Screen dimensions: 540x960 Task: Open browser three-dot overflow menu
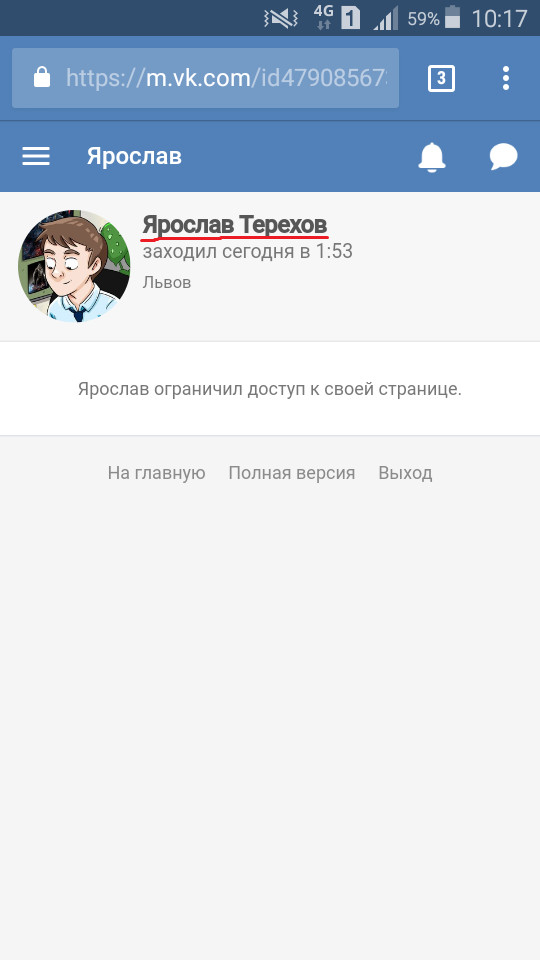506,78
